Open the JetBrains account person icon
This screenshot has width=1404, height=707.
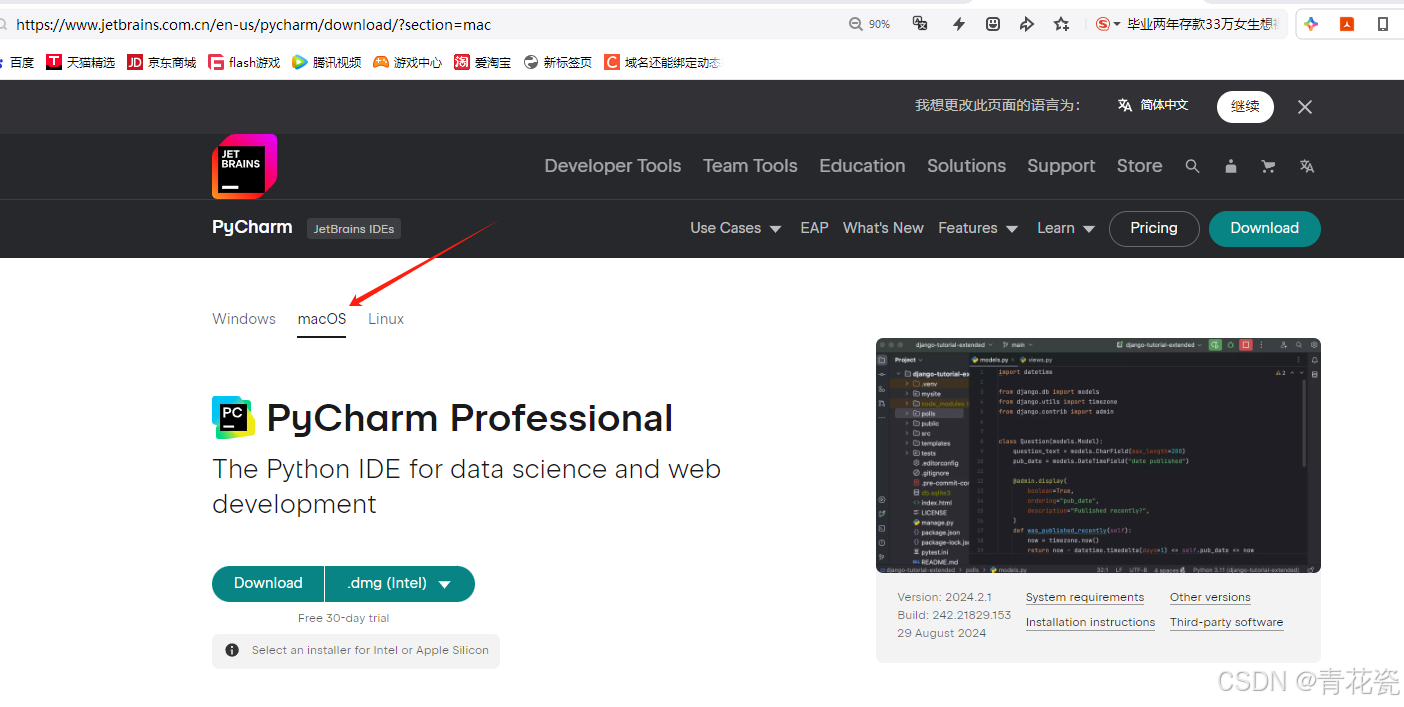point(1230,166)
